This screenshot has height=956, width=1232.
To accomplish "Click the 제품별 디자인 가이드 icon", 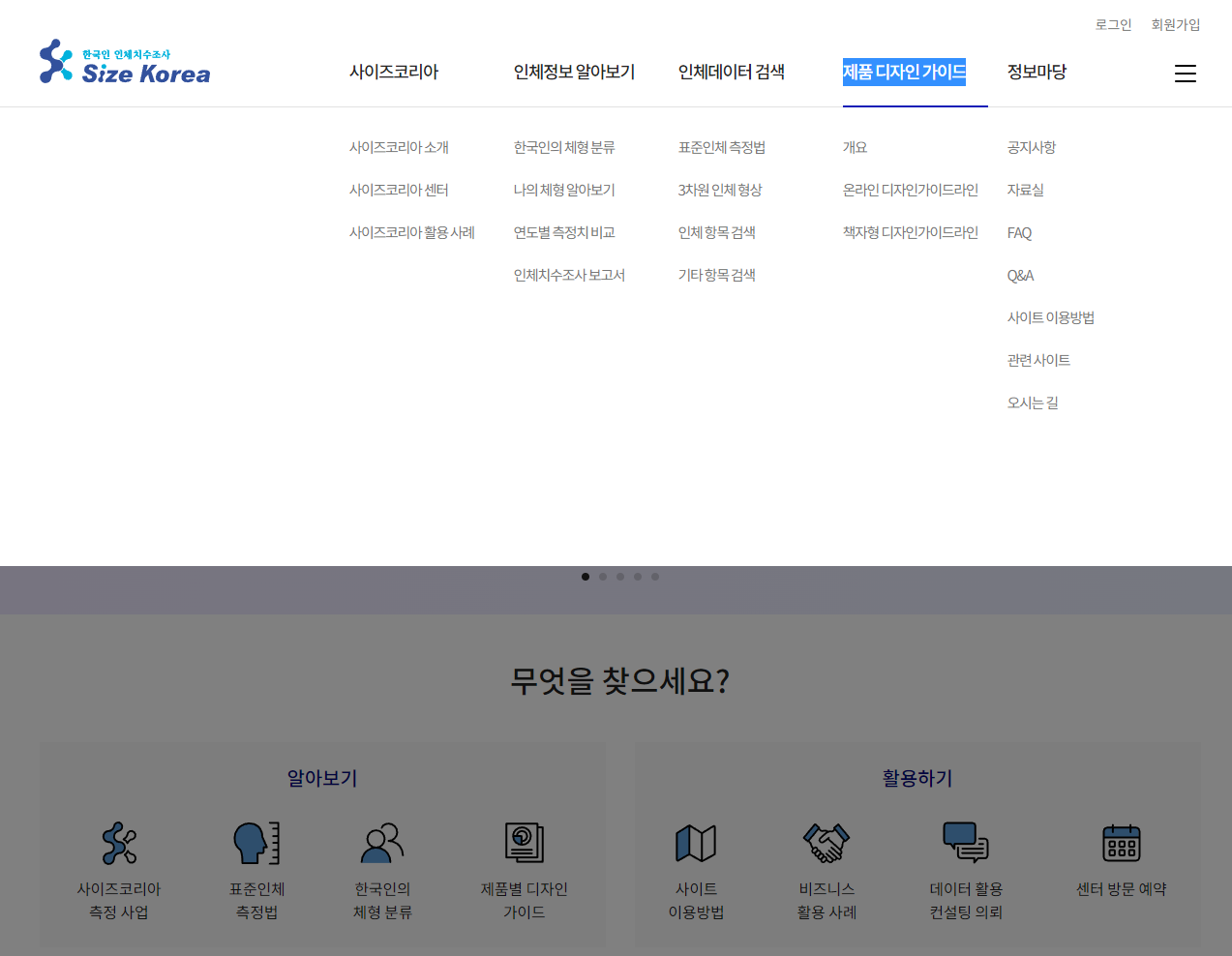I will (524, 843).
